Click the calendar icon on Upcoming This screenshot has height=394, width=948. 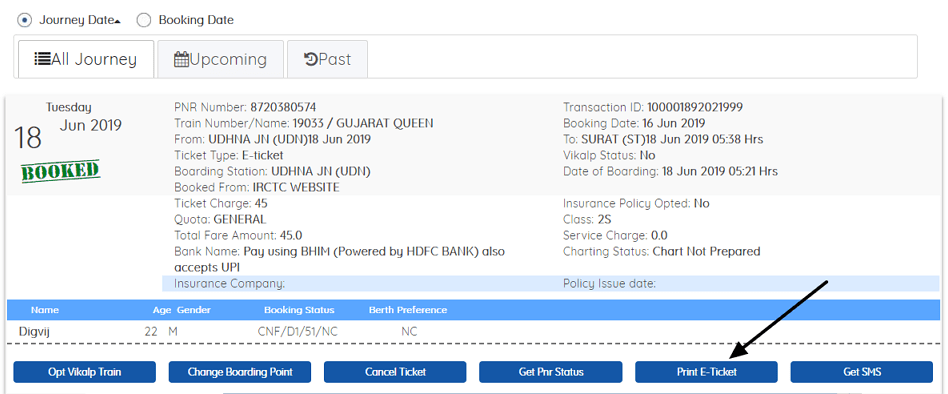(181, 59)
